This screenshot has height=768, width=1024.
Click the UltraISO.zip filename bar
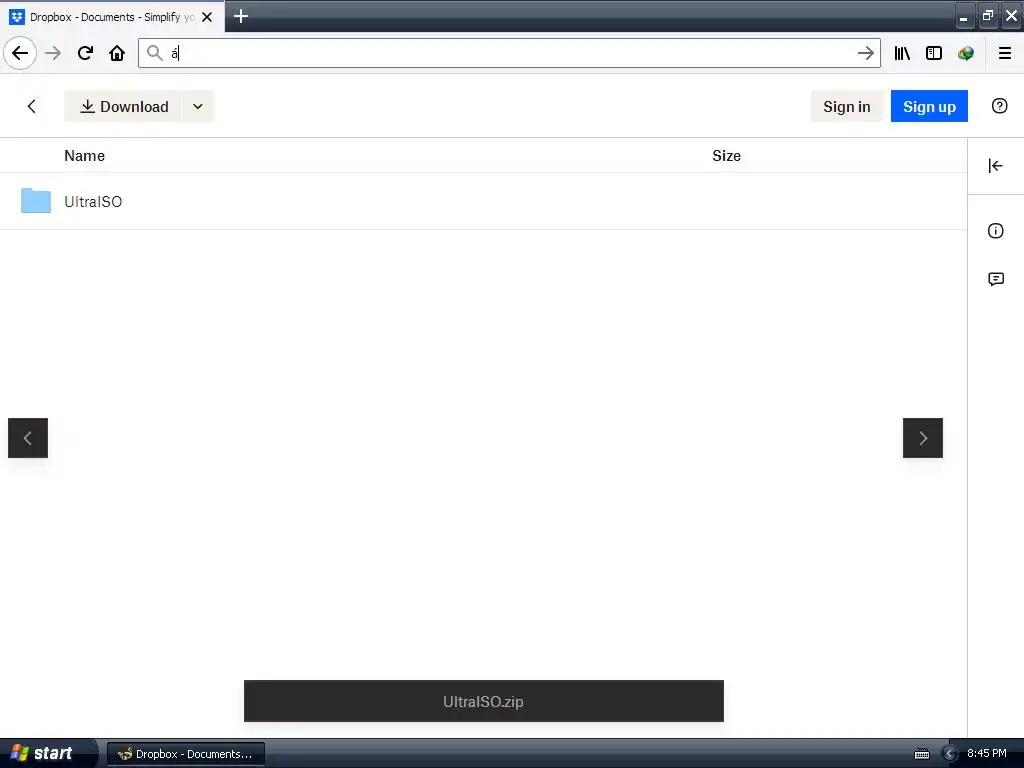483,701
